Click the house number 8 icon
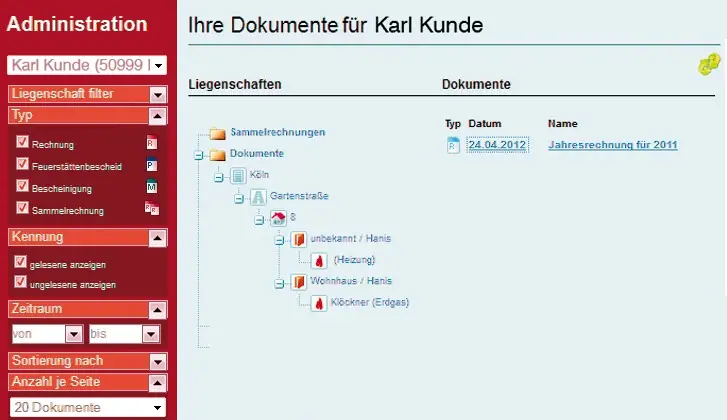This screenshot has height=420, width=727. pyautogui.click(x=278, y=218)
